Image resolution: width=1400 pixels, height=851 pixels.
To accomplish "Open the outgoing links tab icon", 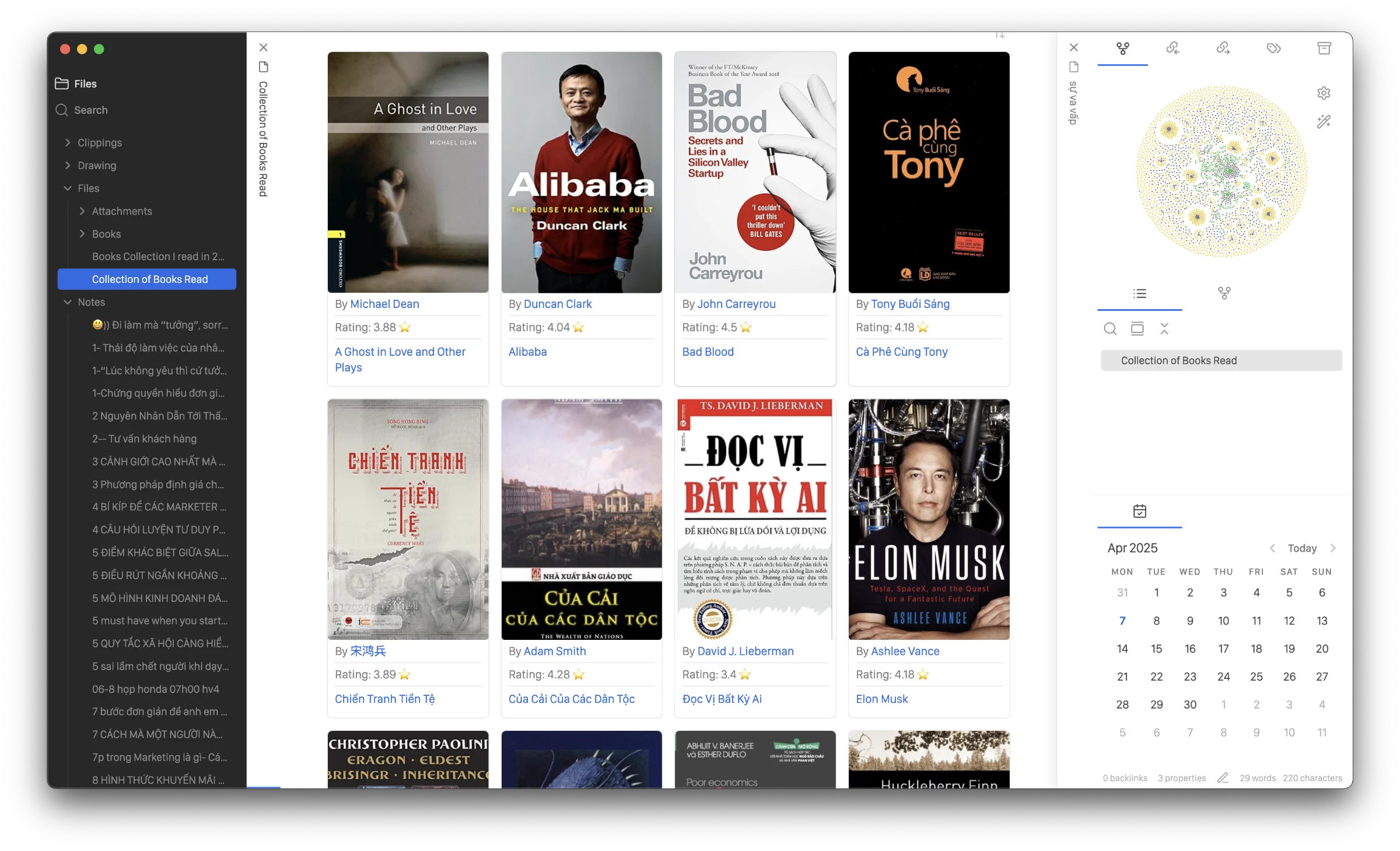I will coord(1223,48).
